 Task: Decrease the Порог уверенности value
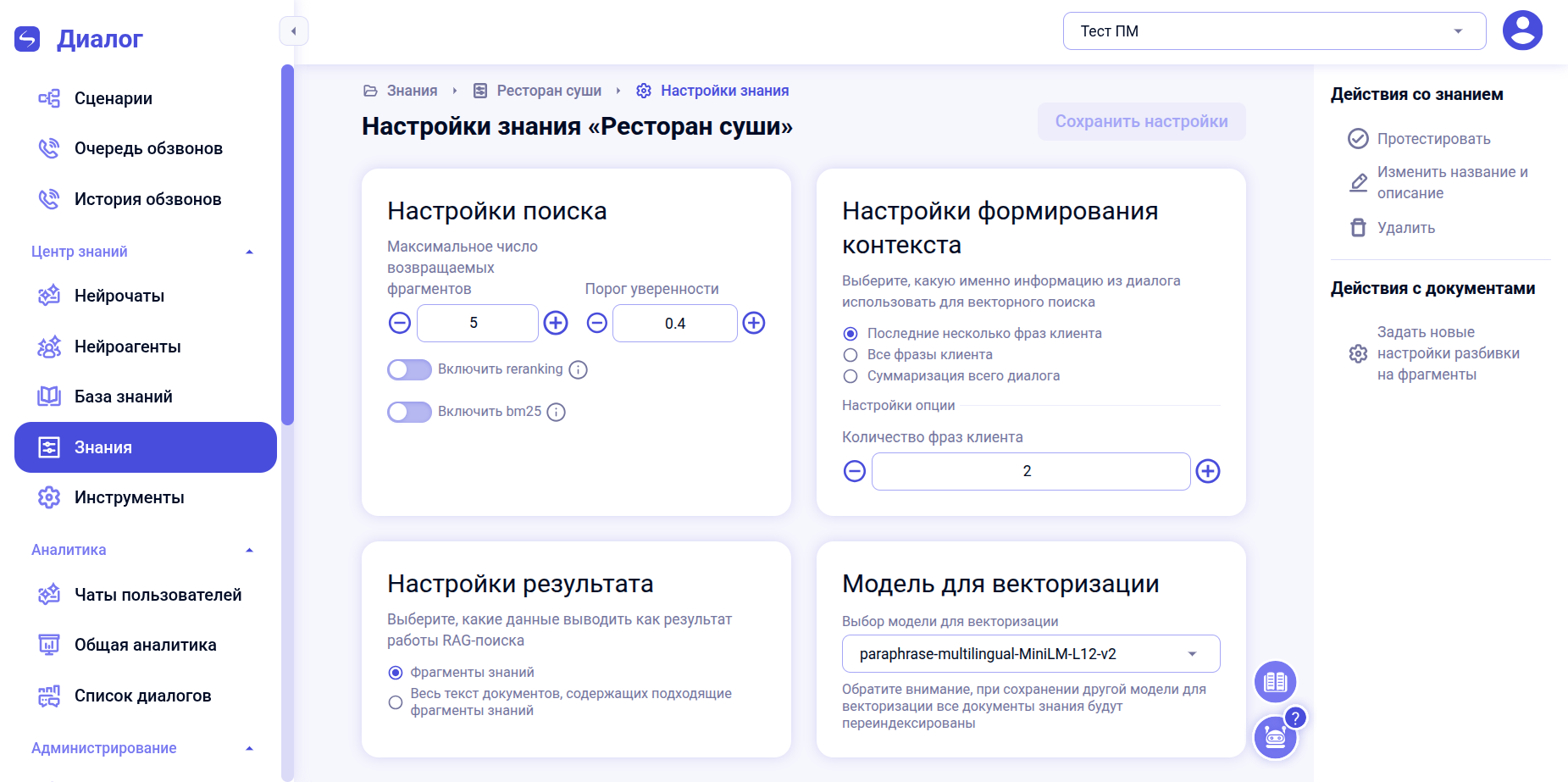pos(597,323)
